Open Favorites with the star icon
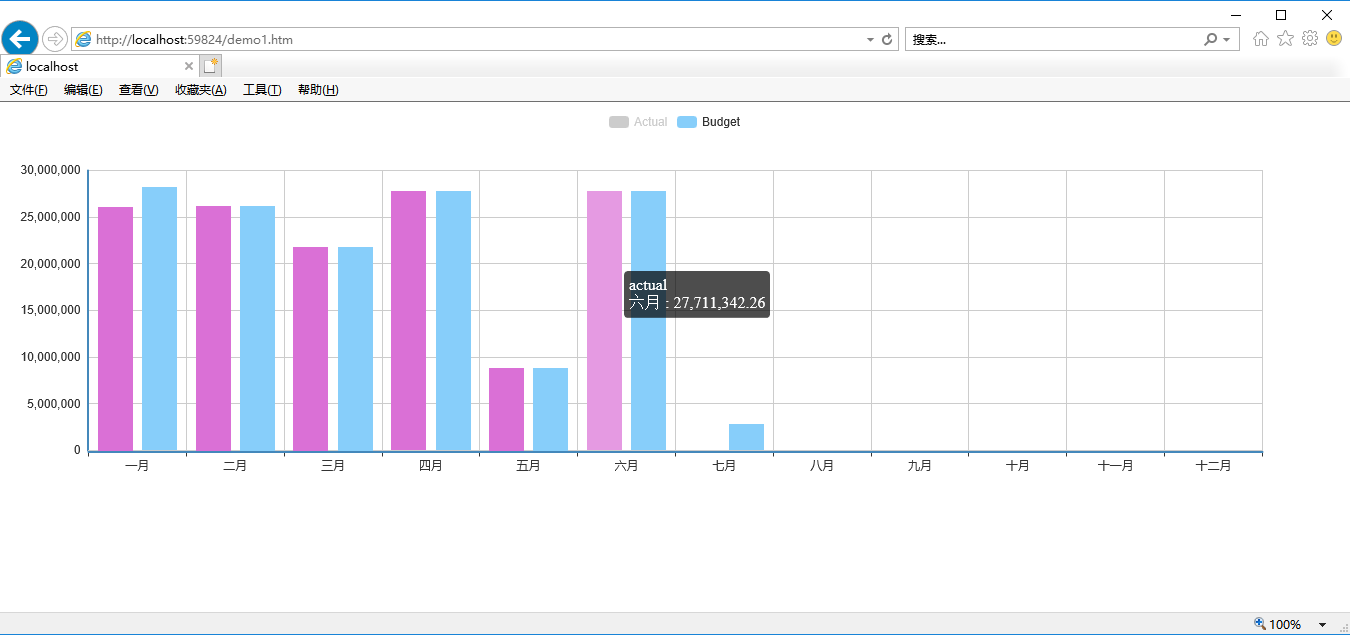Screen dimensions: 1350x635 point(1285,39)
